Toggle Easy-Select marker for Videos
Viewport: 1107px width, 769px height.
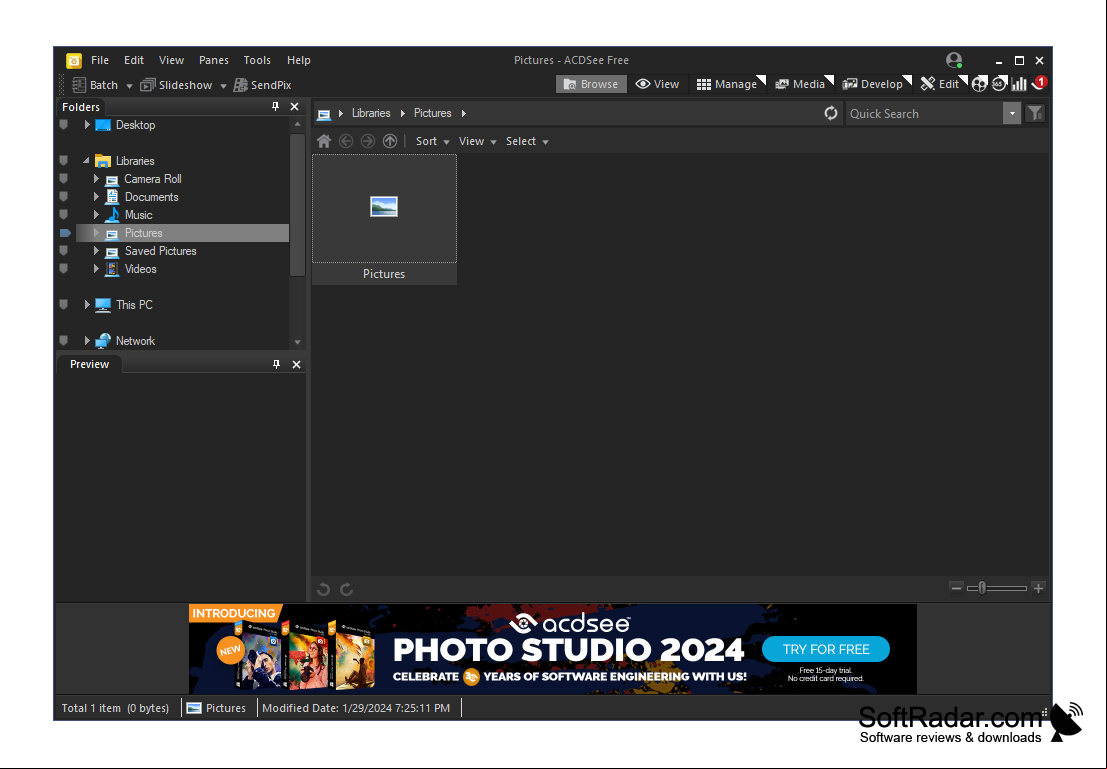(64, 268)
